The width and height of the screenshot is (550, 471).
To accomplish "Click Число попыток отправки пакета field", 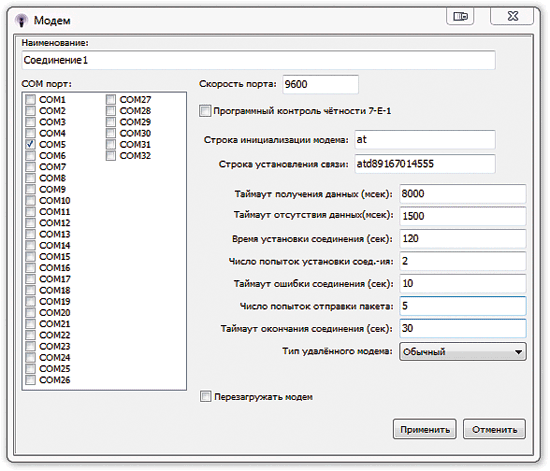I will (x=463, y=306).
